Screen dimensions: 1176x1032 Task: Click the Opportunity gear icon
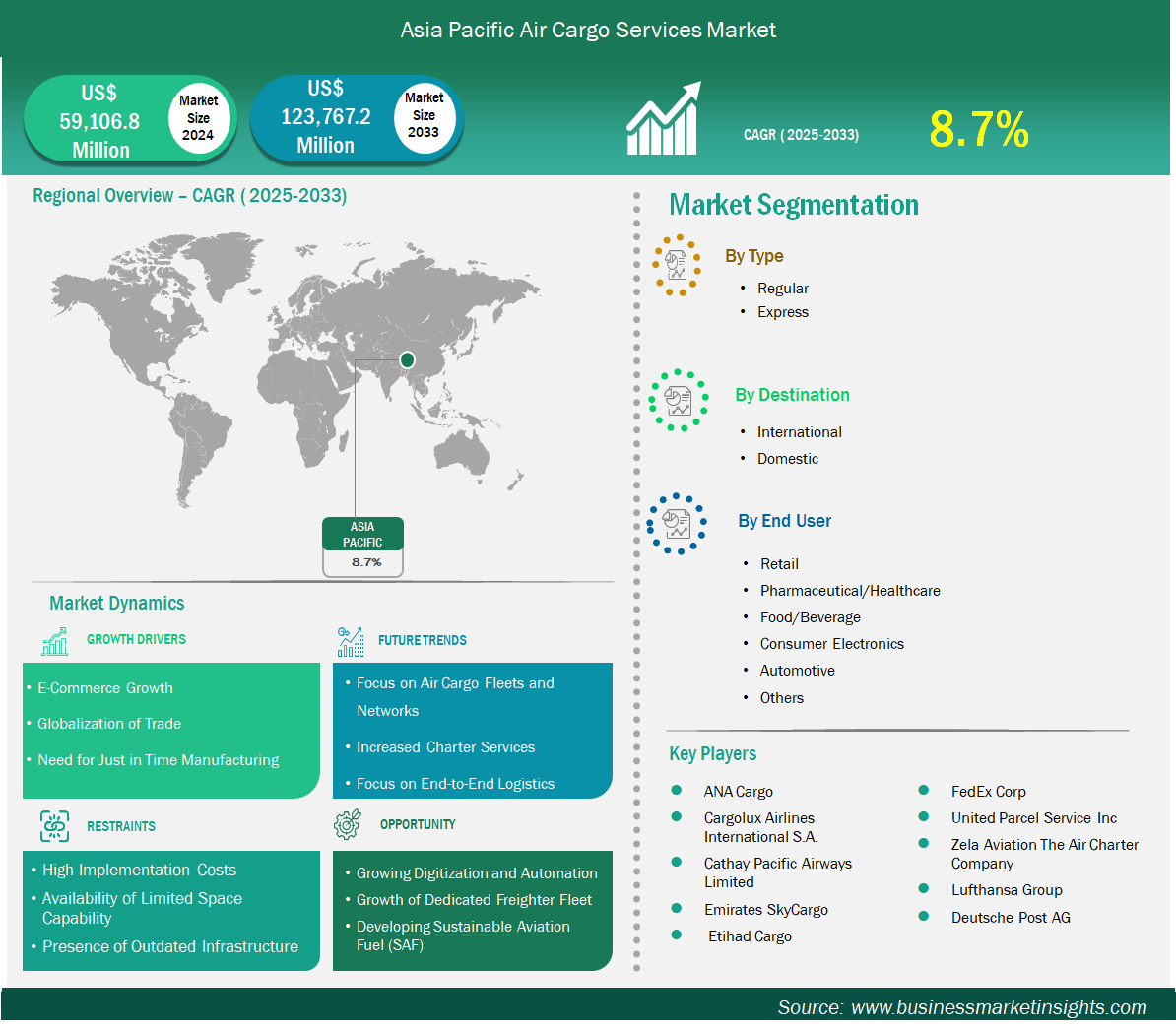(x=348, y=825)
